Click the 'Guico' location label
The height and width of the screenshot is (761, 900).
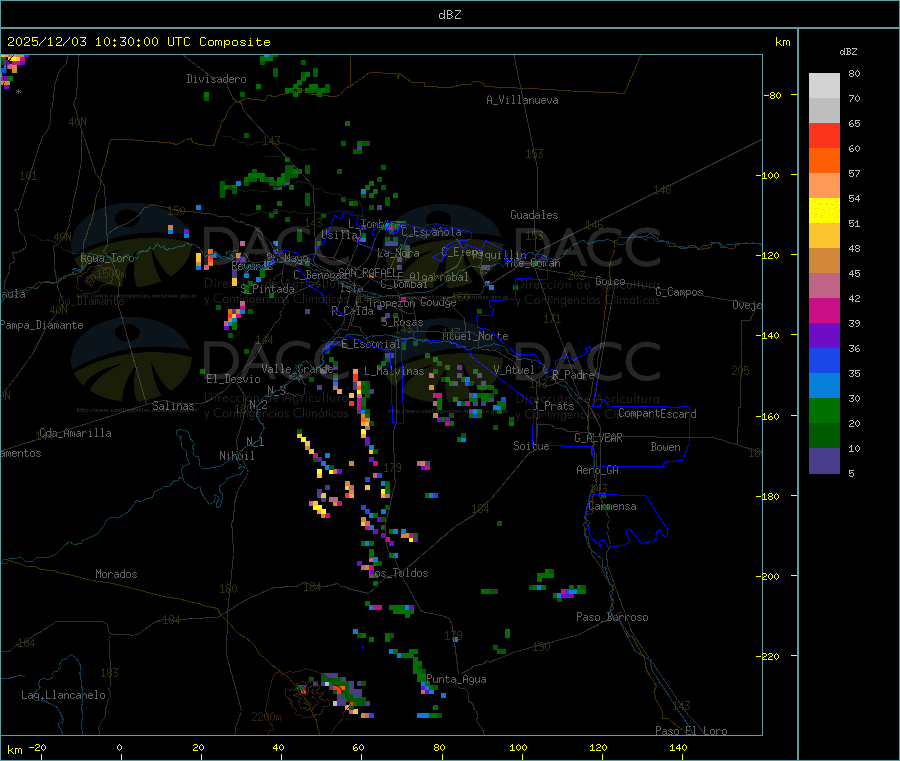pos(610,281)
